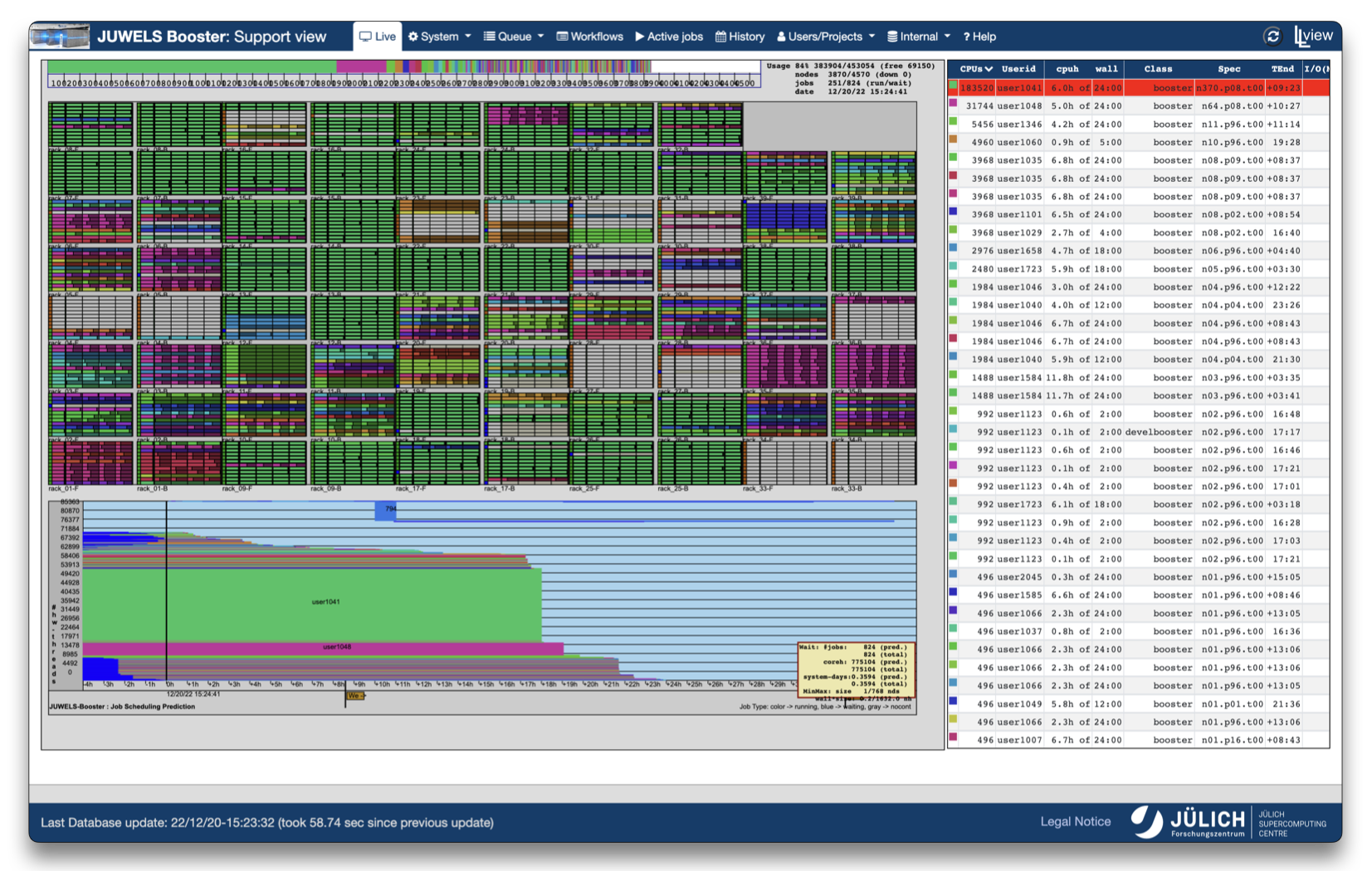This screenshot has height=871, width=1372.
Task: Sort the job table by CPUs column
Action: (x=975, y=69)
